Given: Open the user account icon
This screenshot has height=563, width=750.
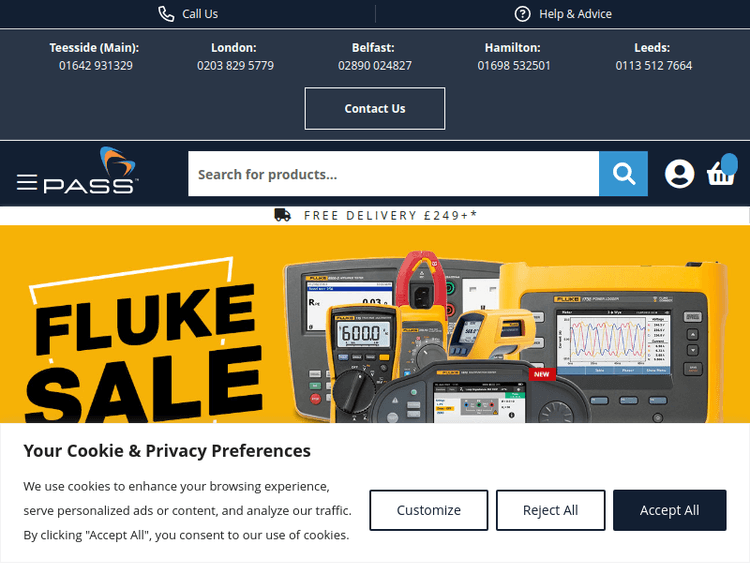Looking at the screenshot, I should tap(679, 174).
